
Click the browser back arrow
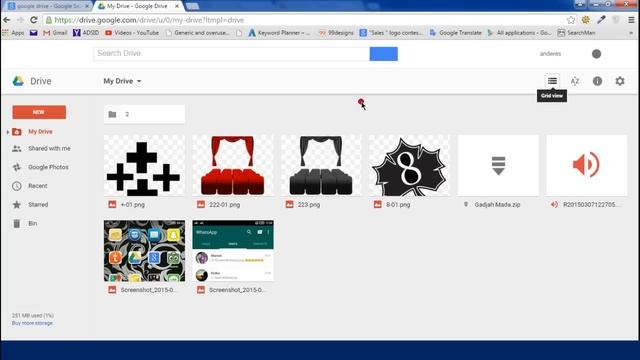click(x=7, y=20)
